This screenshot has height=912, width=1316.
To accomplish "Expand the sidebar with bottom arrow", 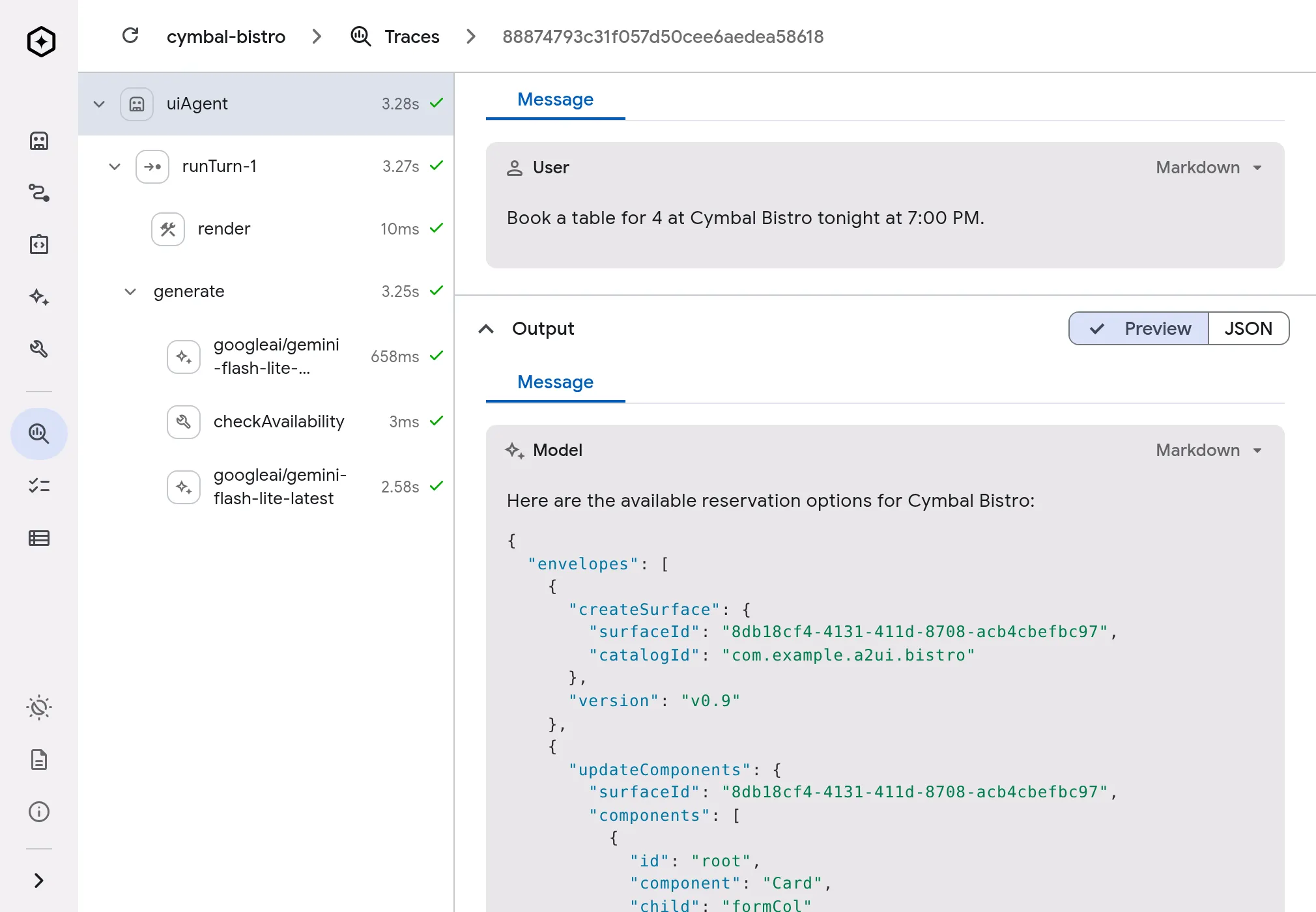I will pyautogui.click(x=39, y=881).
